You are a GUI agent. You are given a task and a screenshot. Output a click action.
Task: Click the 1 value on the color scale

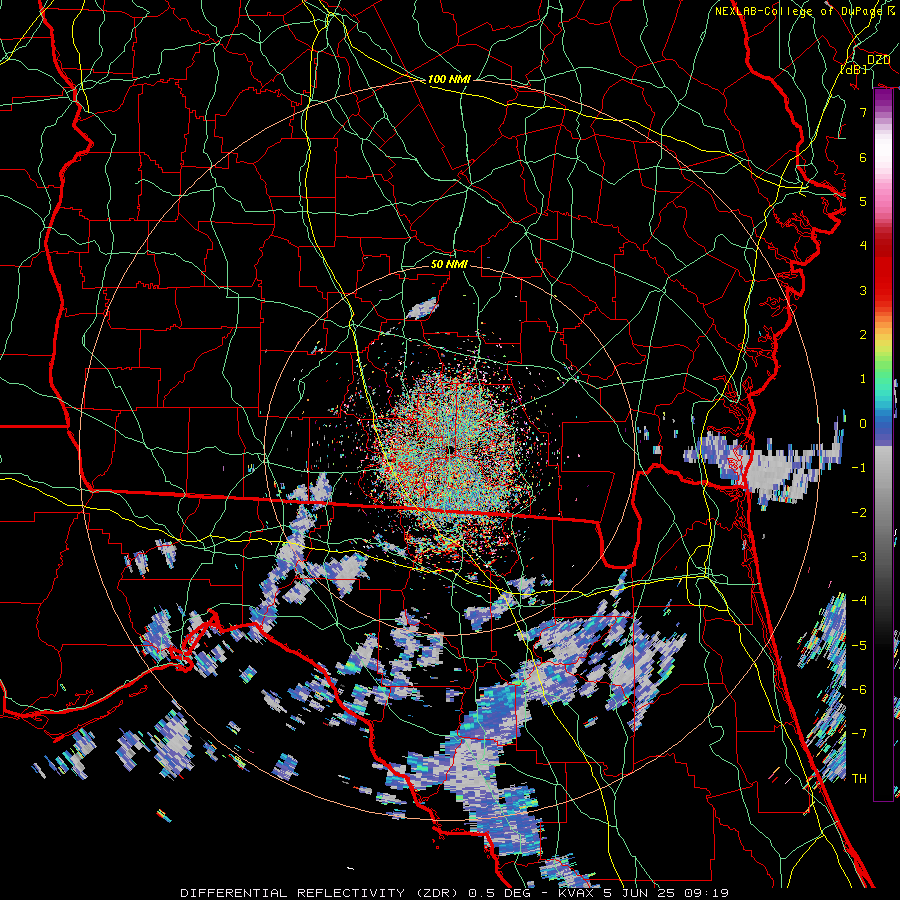[863, 379]
